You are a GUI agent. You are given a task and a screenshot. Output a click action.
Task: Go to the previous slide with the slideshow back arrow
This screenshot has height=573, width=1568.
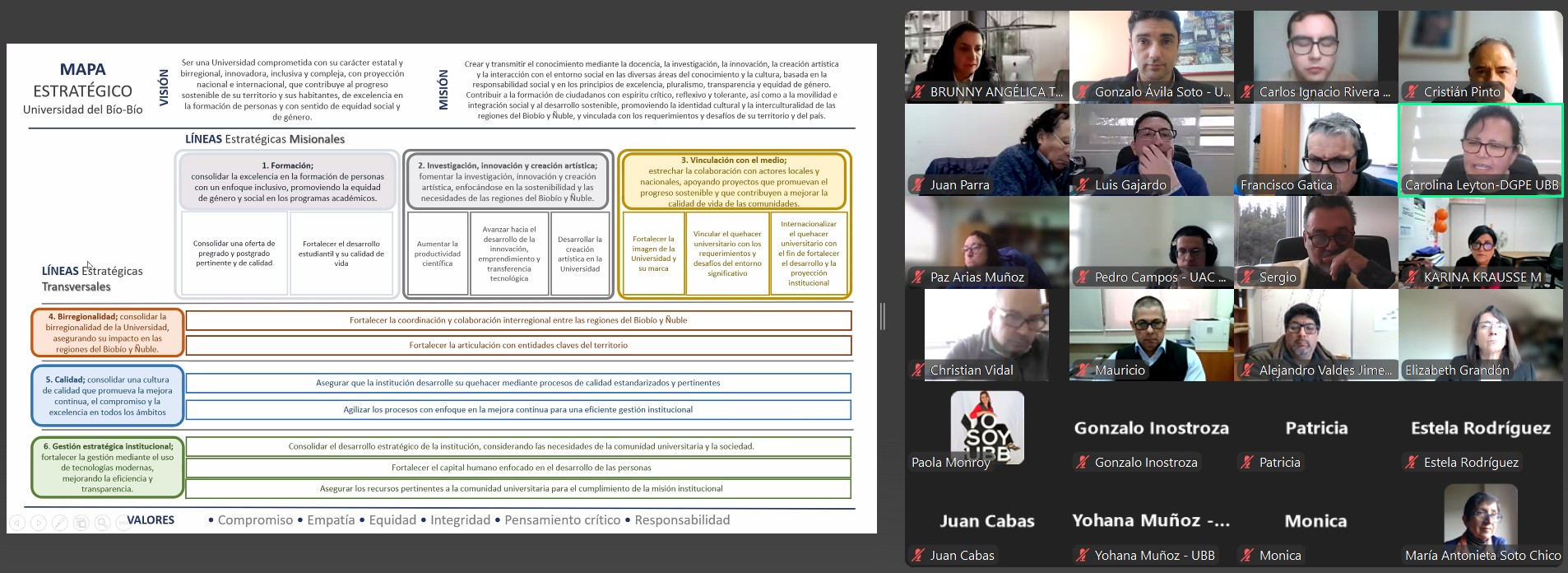(16, 523)
